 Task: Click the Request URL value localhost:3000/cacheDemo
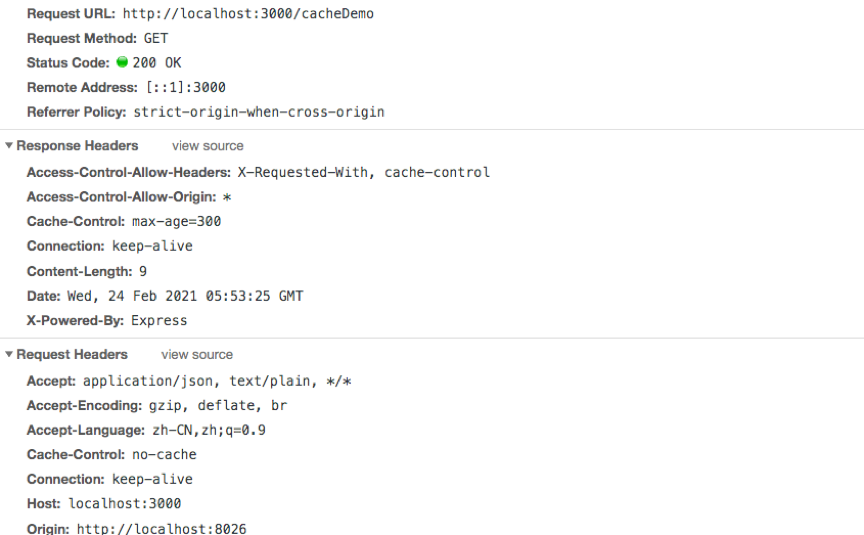pos(248,14)
